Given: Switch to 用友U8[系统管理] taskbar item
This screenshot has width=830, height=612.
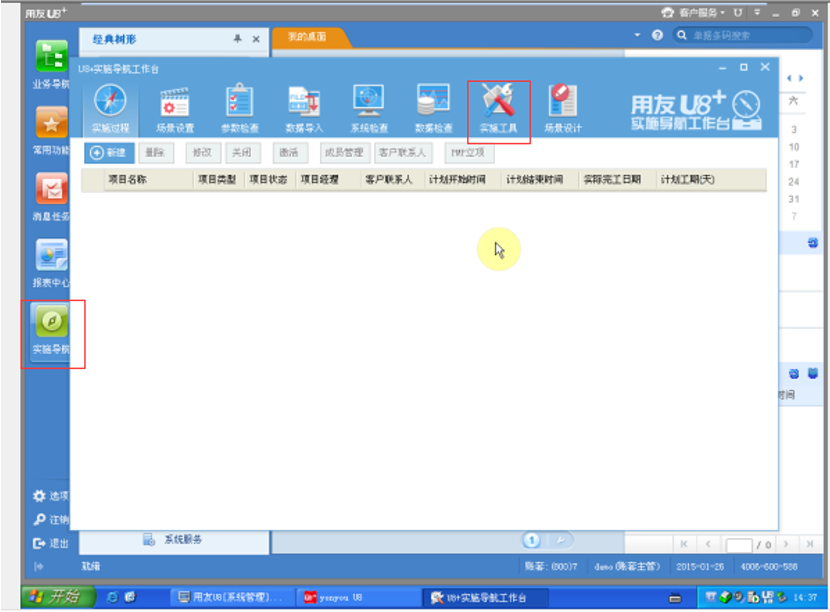Looking at the screenshot, I should pos(232,598).
